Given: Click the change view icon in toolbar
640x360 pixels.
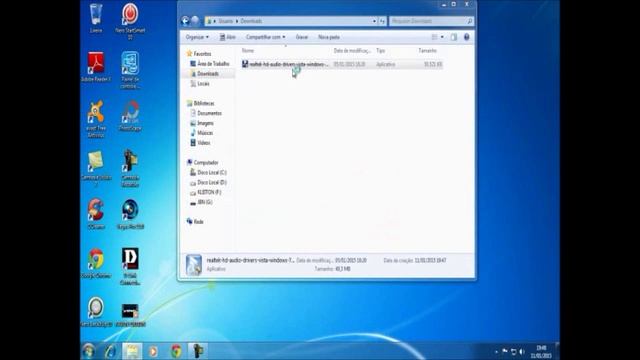Looking at the screenshot, I should point(435,37).
